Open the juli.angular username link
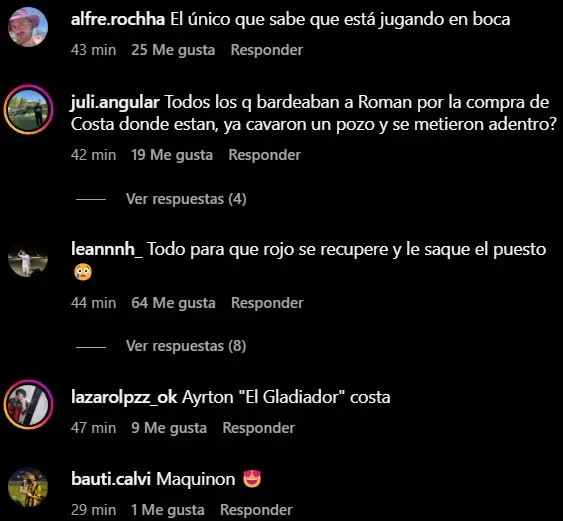This screenshot has height=521, width=563. 115,103
